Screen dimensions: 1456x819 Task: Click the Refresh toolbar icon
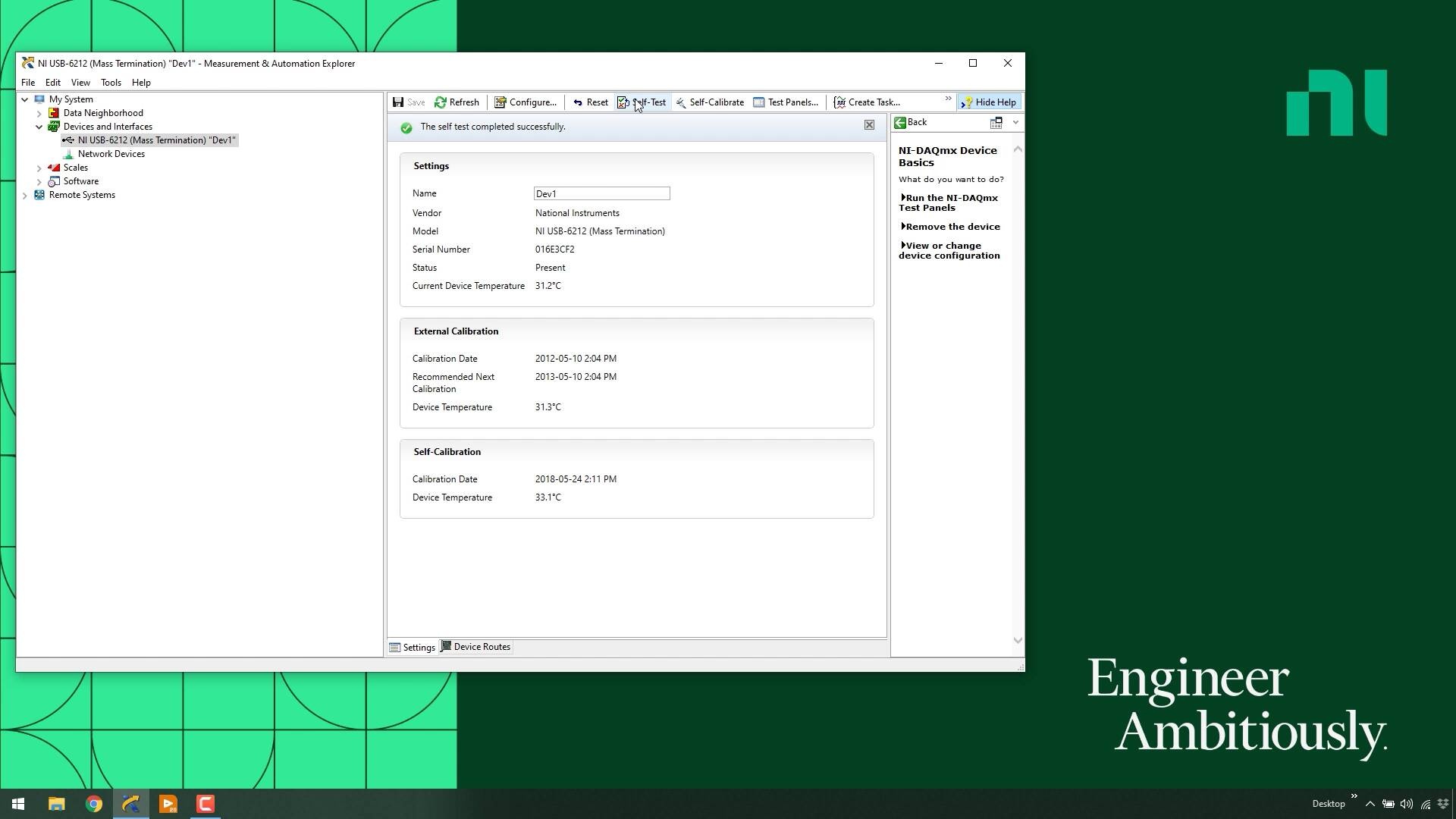(441, 102)
